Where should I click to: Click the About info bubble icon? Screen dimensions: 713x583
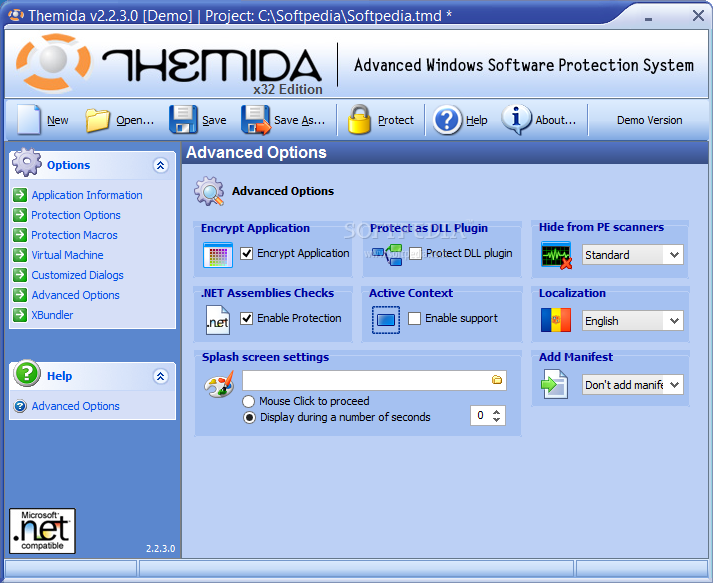(x=516, y=120)
